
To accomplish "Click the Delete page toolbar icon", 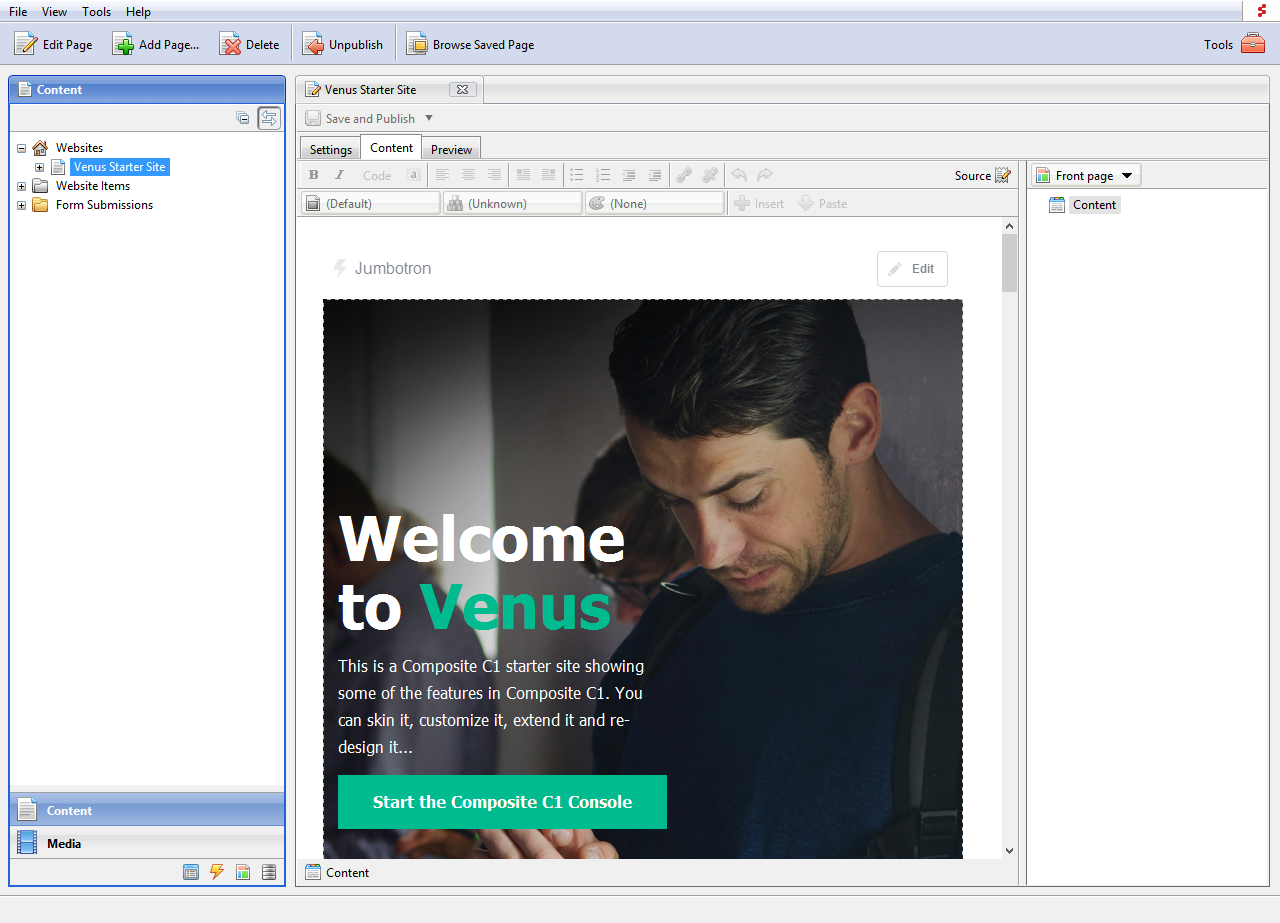I will 231,45.
